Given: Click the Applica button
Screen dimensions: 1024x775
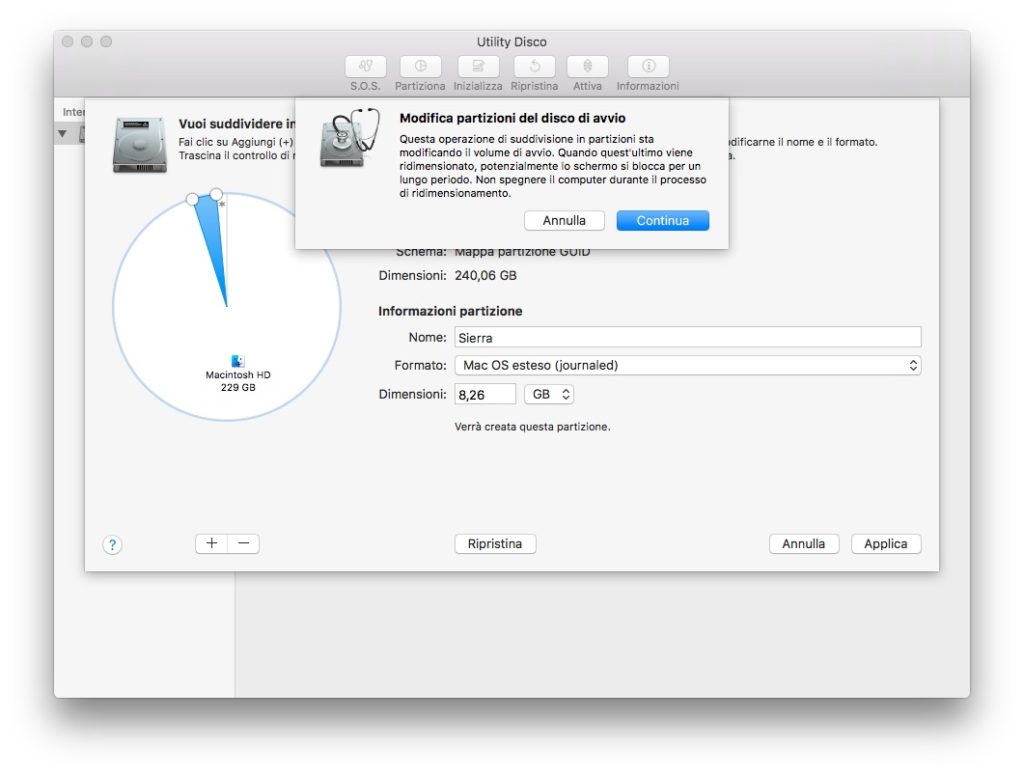Looking at the screenshot, I should (x=886, y=544).
